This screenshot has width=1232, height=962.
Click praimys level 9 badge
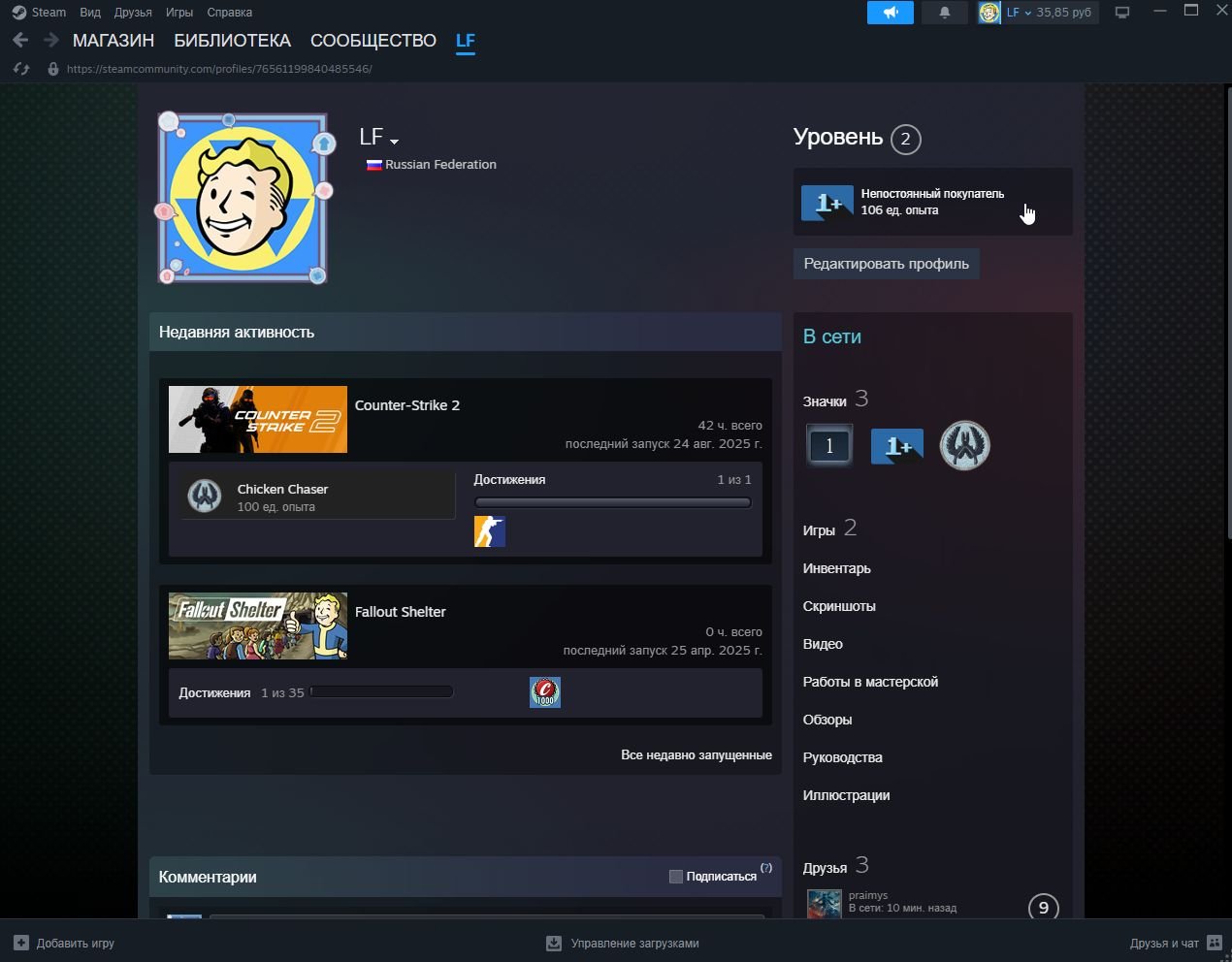(1044, 906)
